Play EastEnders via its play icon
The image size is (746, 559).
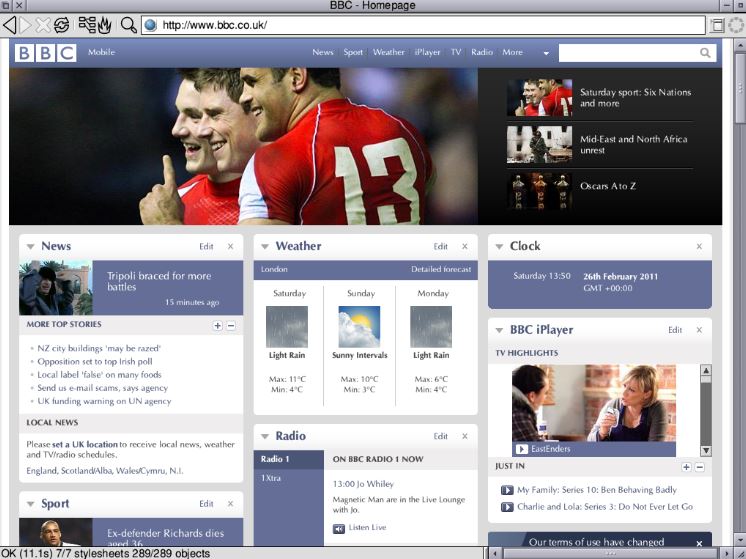522,449
